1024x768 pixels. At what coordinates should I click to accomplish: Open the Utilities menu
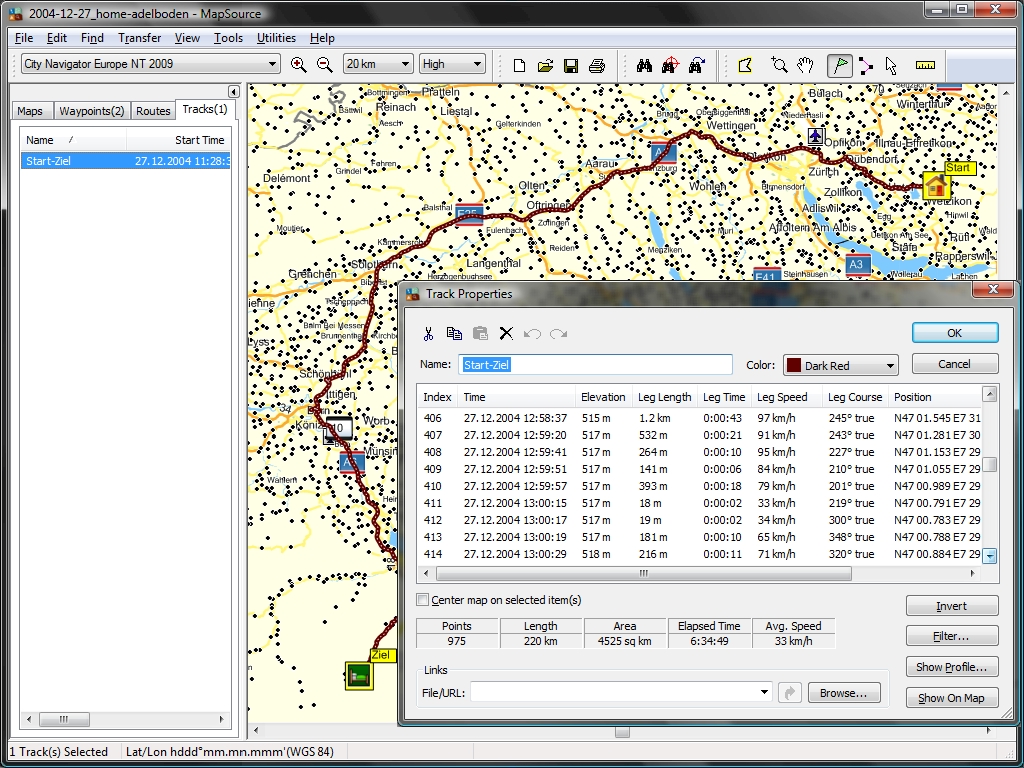pos(276,38)
